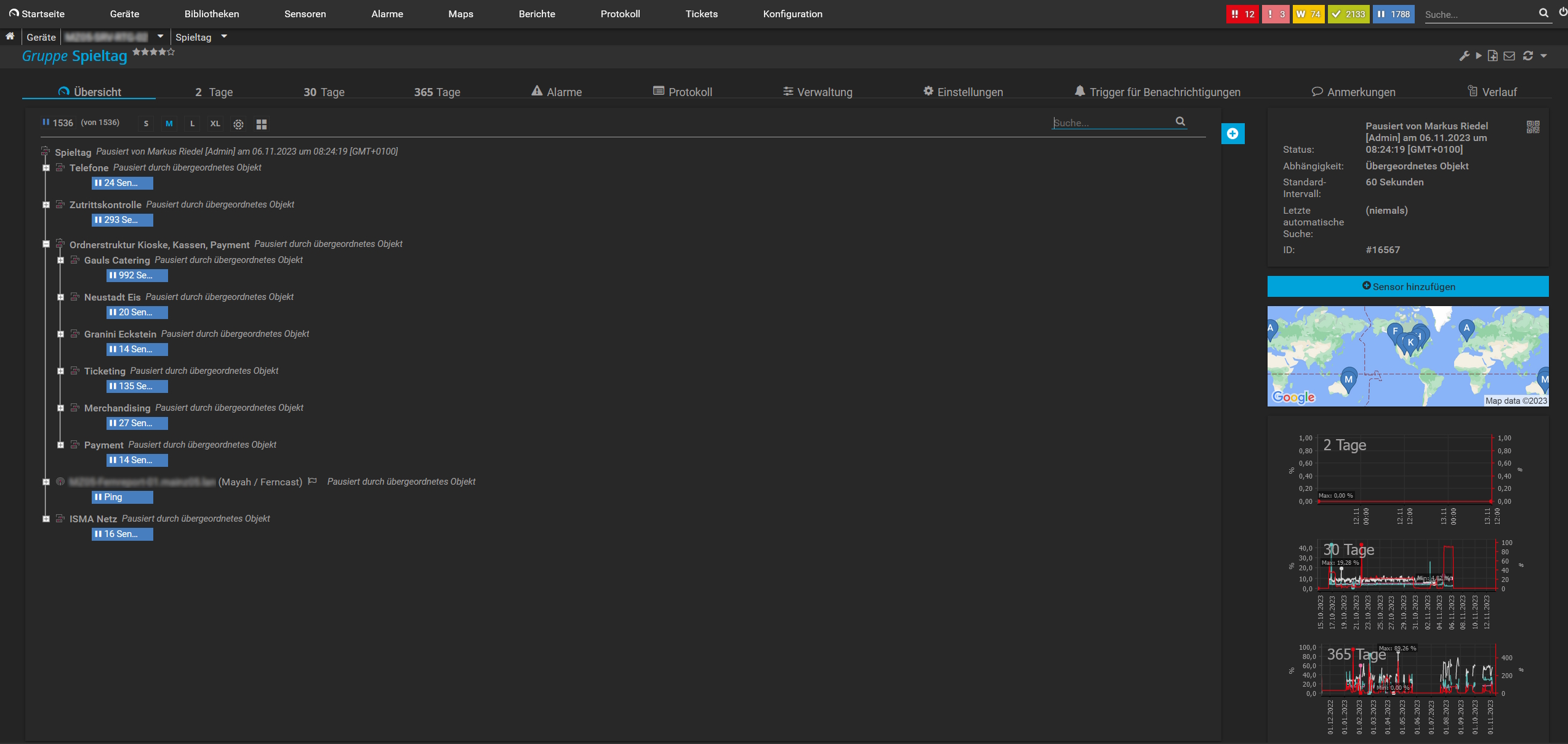1568x744 pixels.
Task: Switch to the sunburst view icon
Action: point(238,124)
